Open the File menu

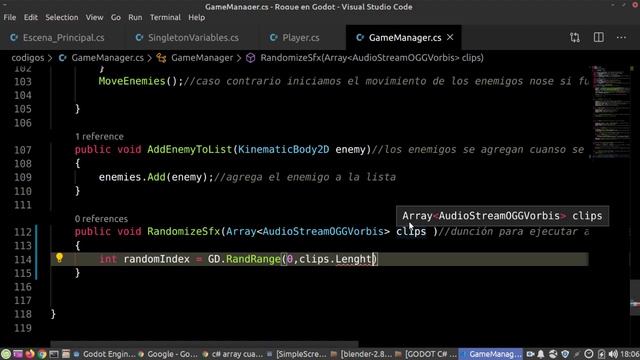pyautogui.click(x=10, y=18)
